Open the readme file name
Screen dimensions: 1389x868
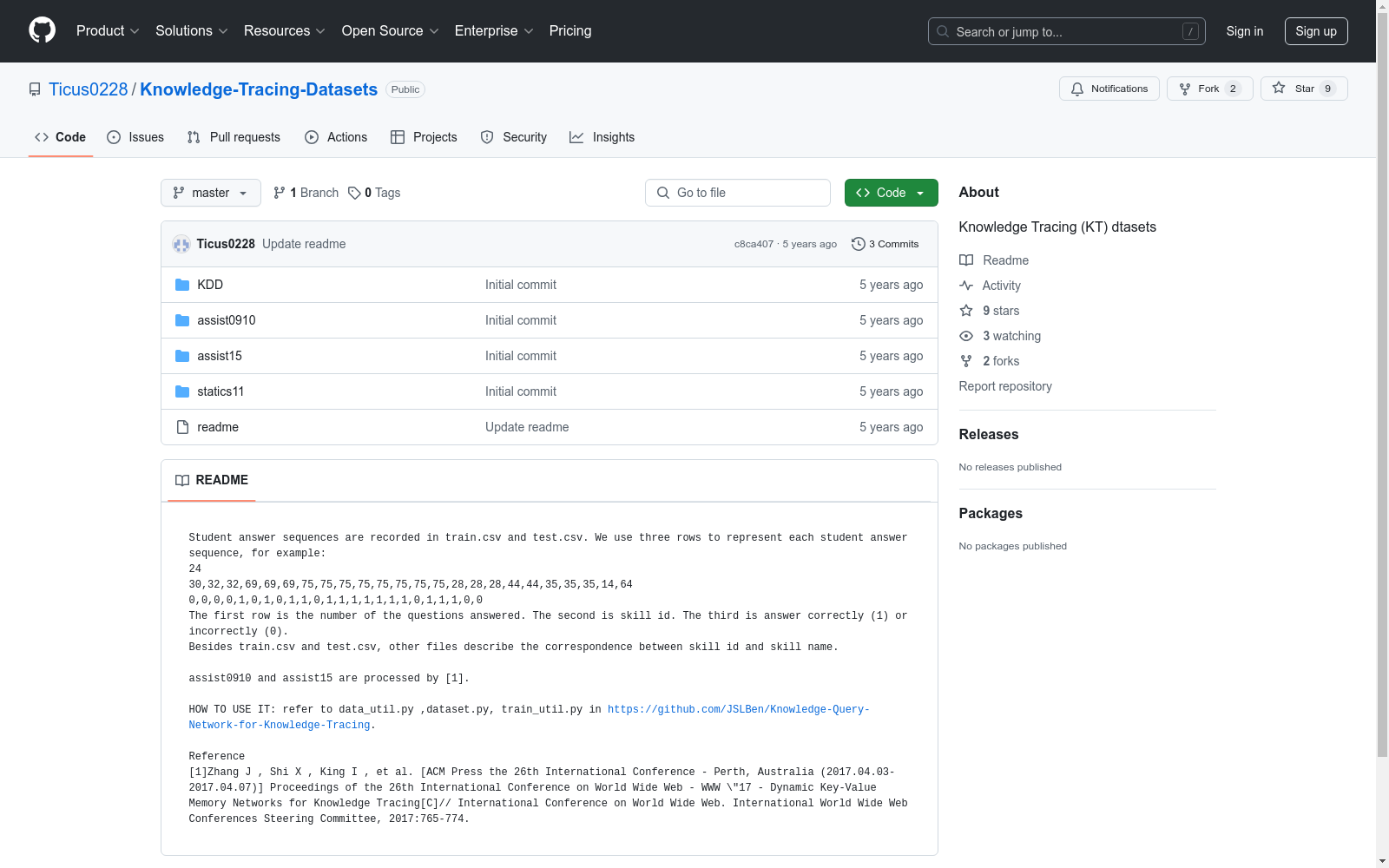pyautogui.click(x=218, y=427)
